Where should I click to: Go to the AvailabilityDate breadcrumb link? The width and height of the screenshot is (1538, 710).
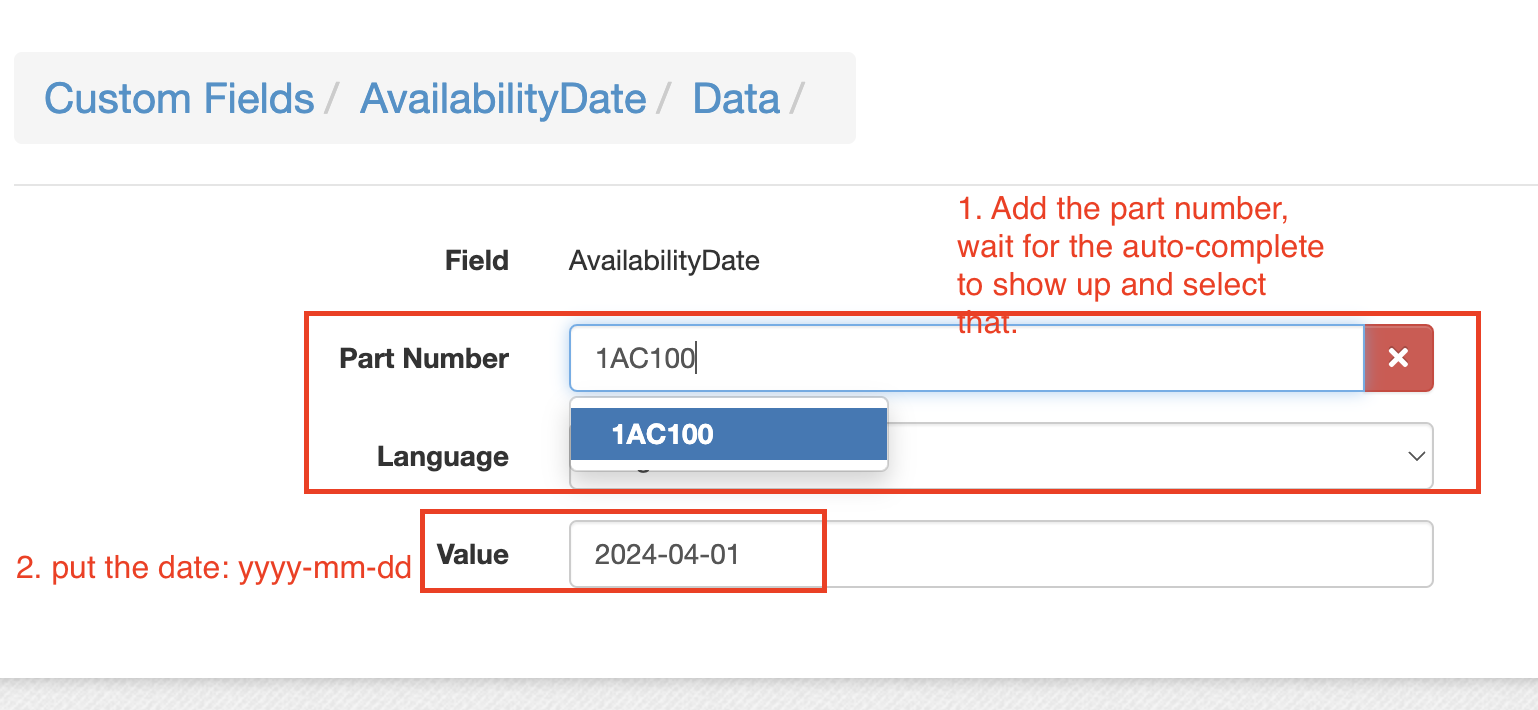[503, 99]
